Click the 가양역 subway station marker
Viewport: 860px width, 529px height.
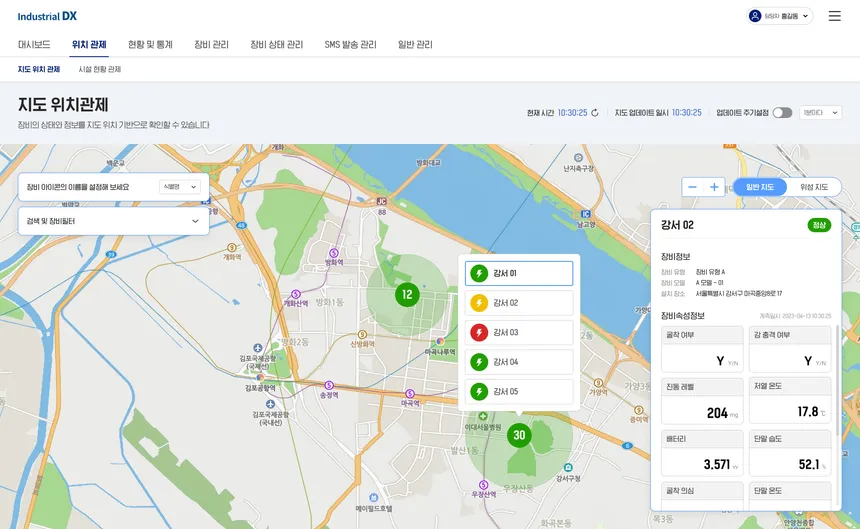598,383
